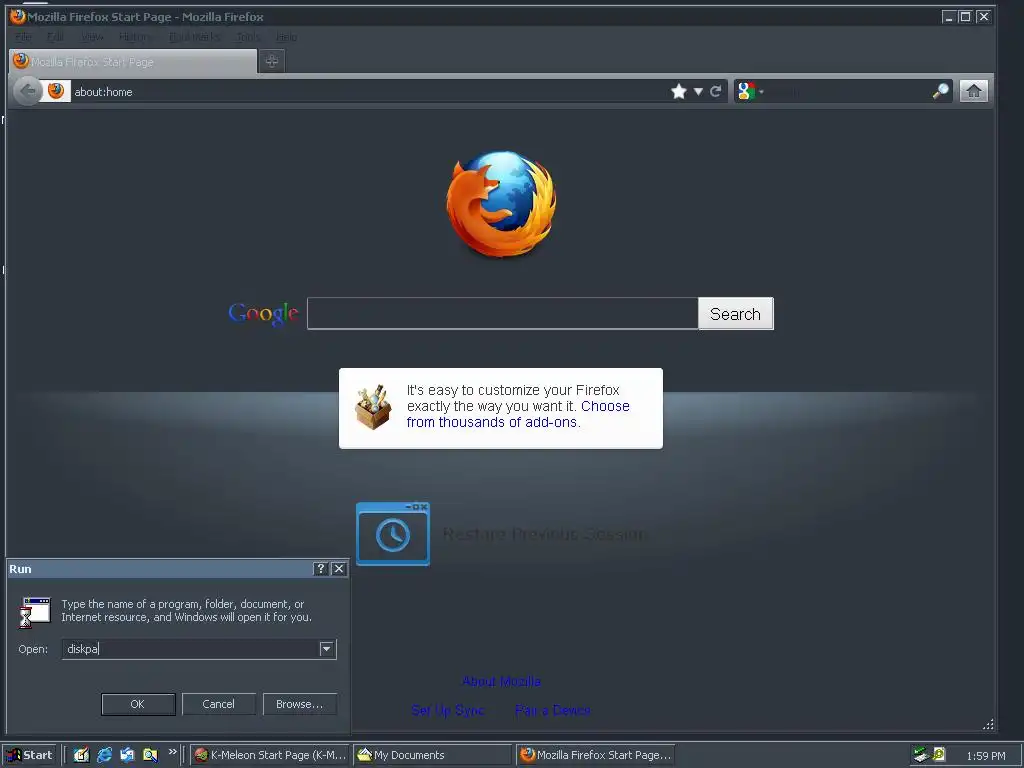Click the folder search Quick Launch icon
This screenshot has height=768, width=1024.
pos(150,755)
